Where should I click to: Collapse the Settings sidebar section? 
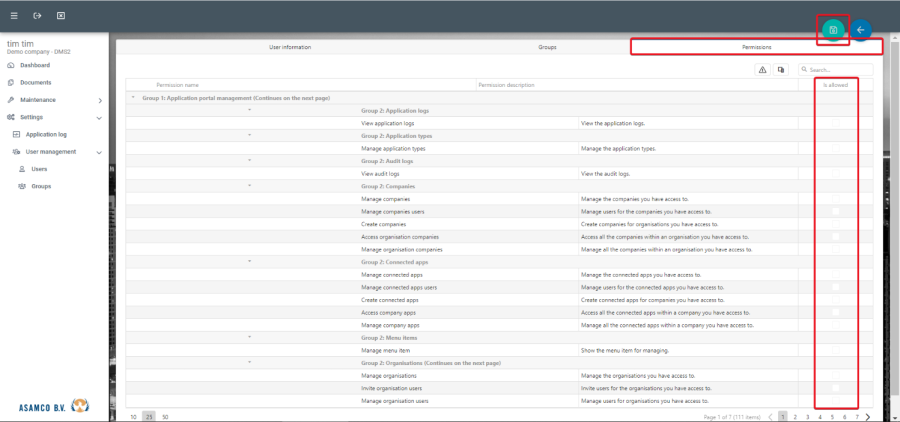(x=99, y=117)
